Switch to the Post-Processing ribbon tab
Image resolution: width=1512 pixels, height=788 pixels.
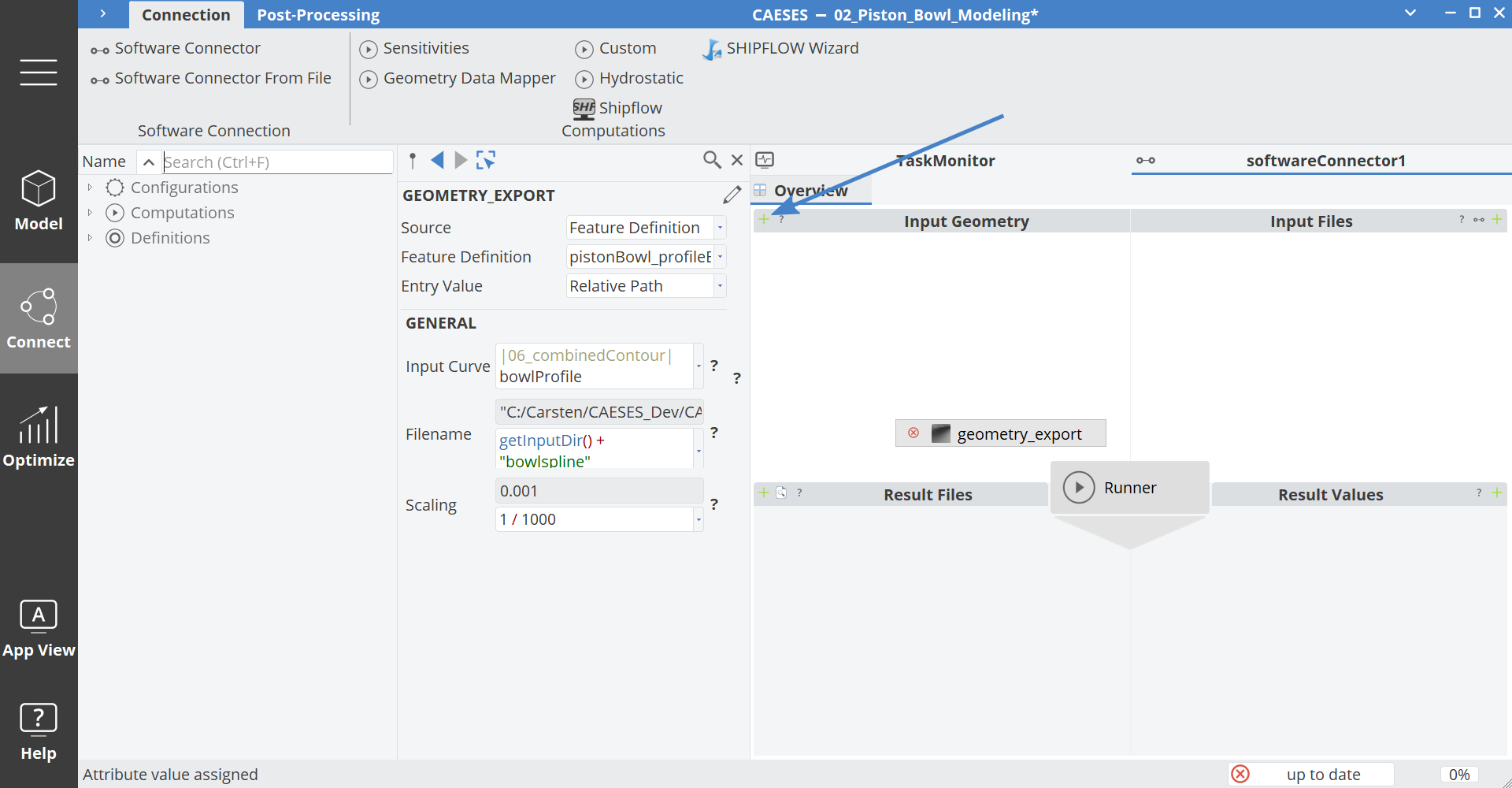click(x=318, y=15)
